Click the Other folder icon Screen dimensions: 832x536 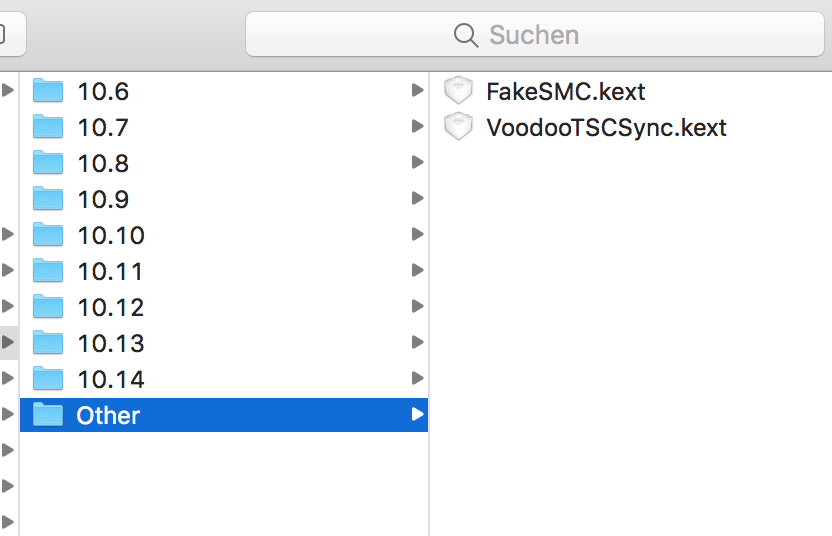point(48,415)
